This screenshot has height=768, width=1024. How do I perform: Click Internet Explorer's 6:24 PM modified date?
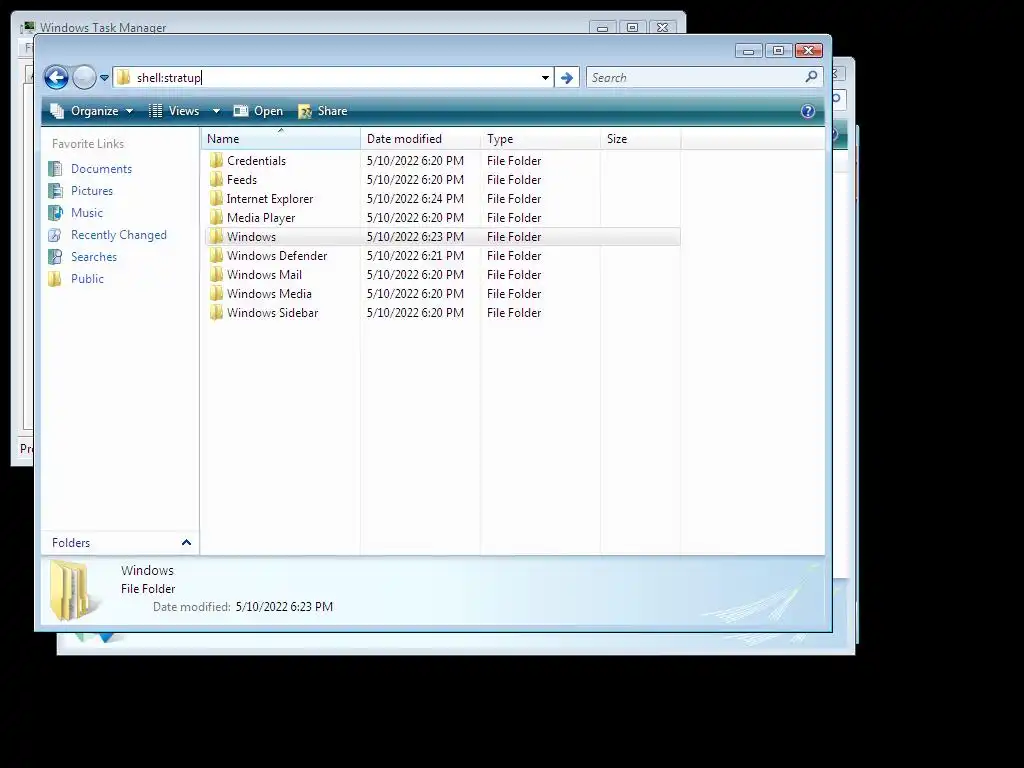(x=415, y=199)
